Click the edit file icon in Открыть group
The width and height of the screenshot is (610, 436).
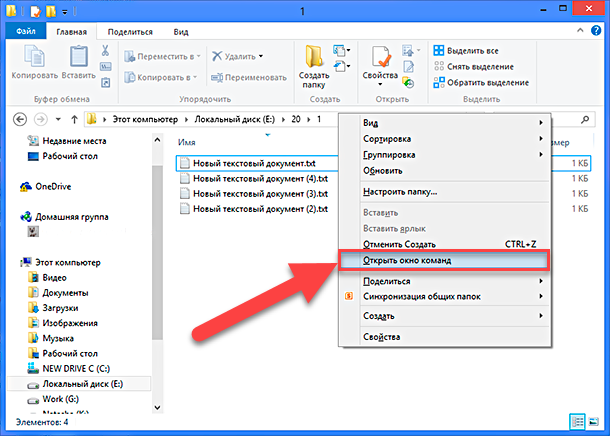click(x=408, y=67)
